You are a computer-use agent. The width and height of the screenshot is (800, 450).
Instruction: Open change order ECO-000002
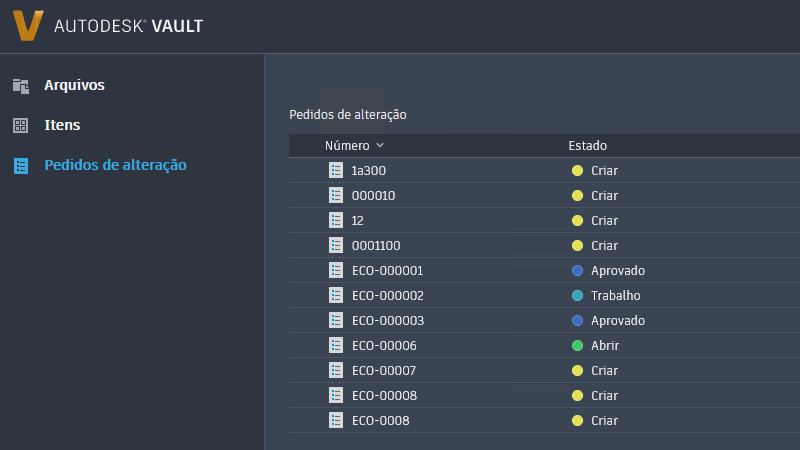(388, 296)
